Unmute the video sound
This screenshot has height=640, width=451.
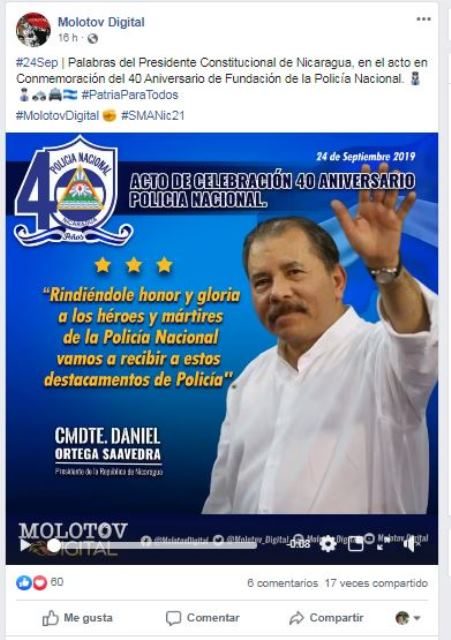pos(411,544)
